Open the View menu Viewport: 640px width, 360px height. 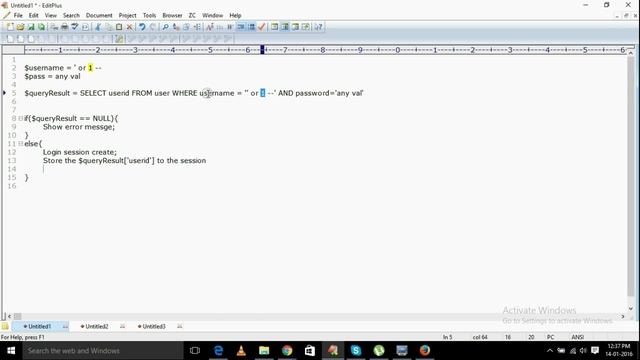pyautogui.click(x=51, y=15)
